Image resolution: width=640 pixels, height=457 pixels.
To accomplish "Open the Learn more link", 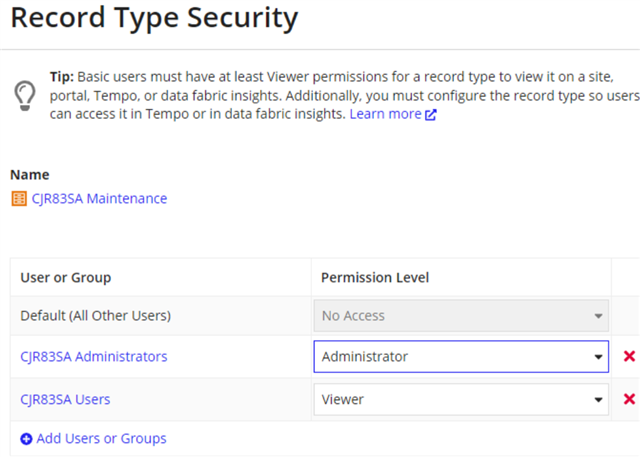I will pos(385,114).
